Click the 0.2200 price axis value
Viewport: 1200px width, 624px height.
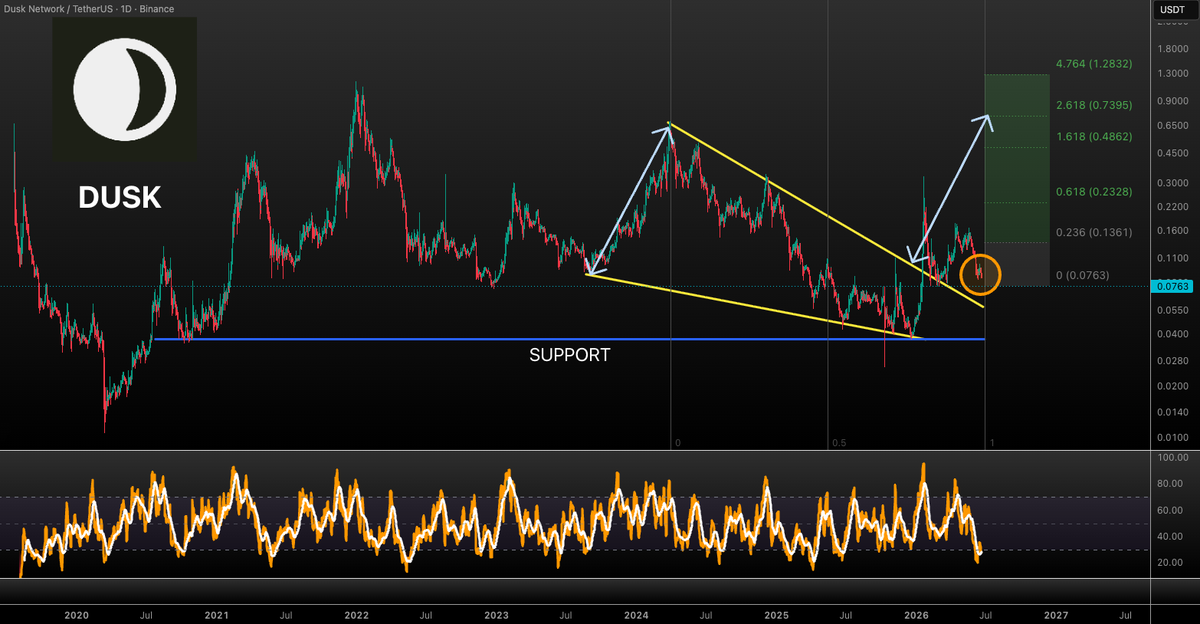(1172, 207)
